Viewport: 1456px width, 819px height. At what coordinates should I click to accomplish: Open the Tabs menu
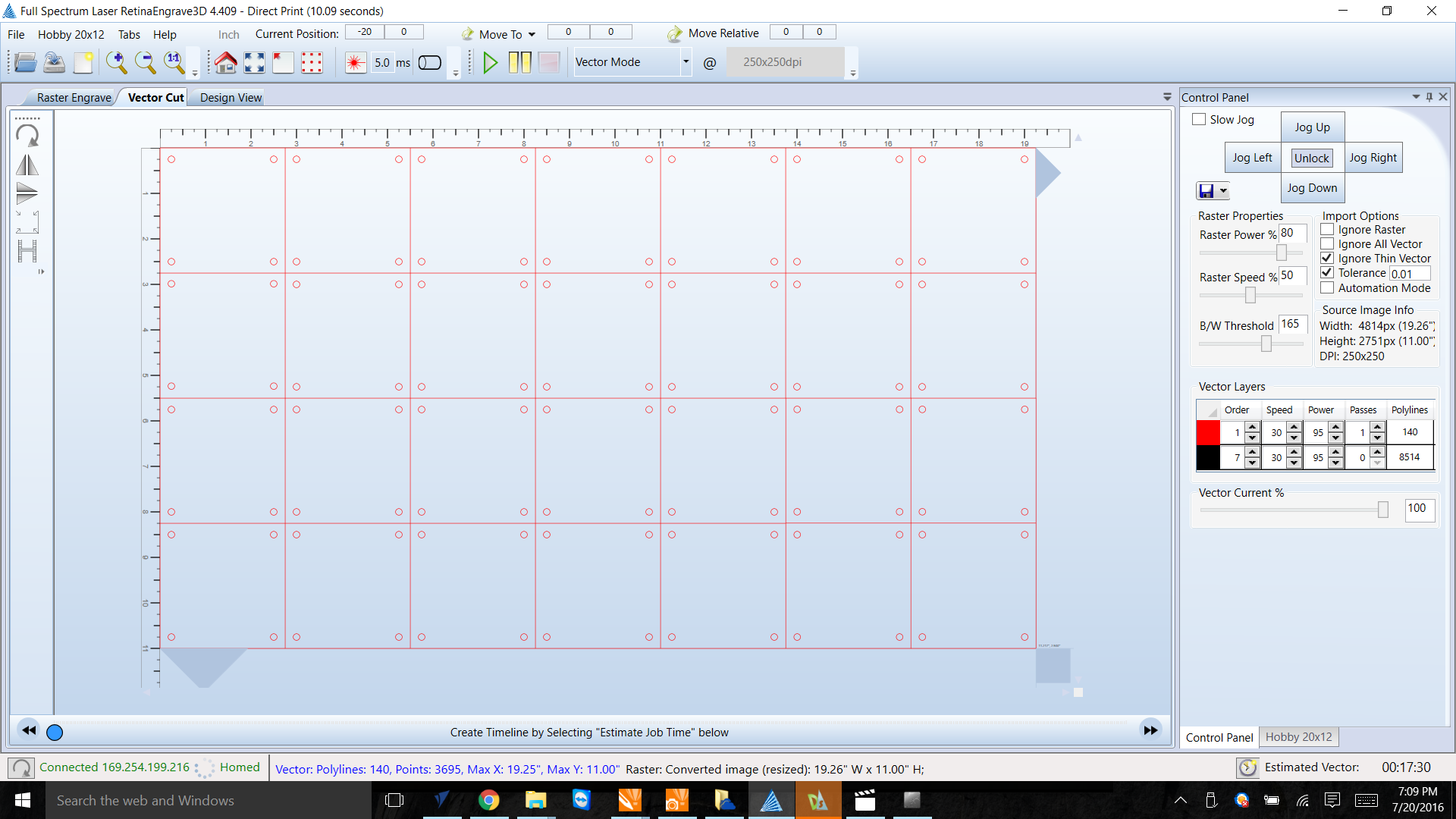(x=129, y=34)
